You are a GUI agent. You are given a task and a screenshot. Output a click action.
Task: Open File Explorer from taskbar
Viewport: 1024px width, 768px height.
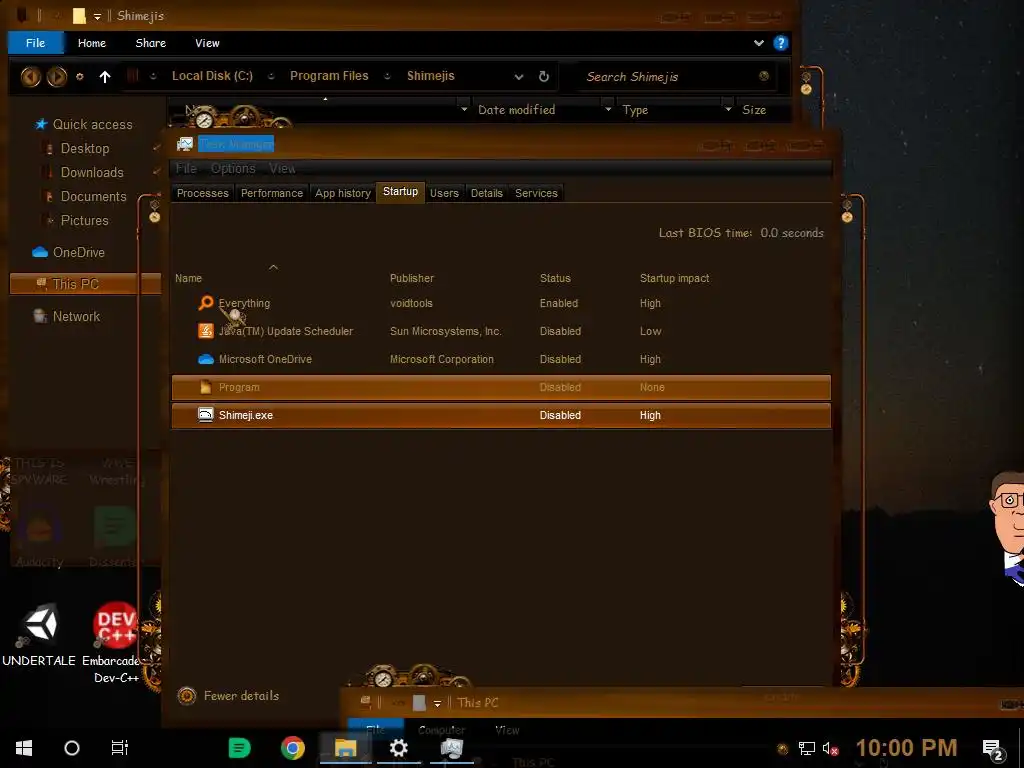[345, 748]
